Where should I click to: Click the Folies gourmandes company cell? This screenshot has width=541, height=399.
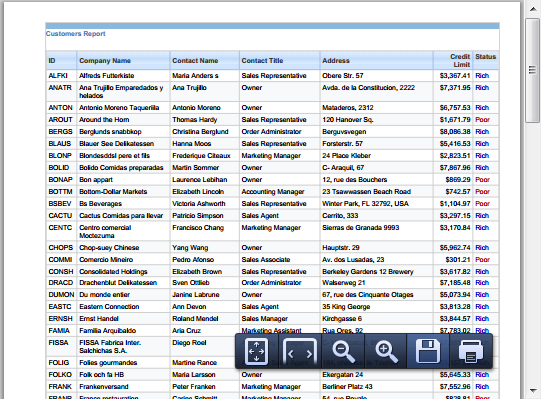coord(123,363)
